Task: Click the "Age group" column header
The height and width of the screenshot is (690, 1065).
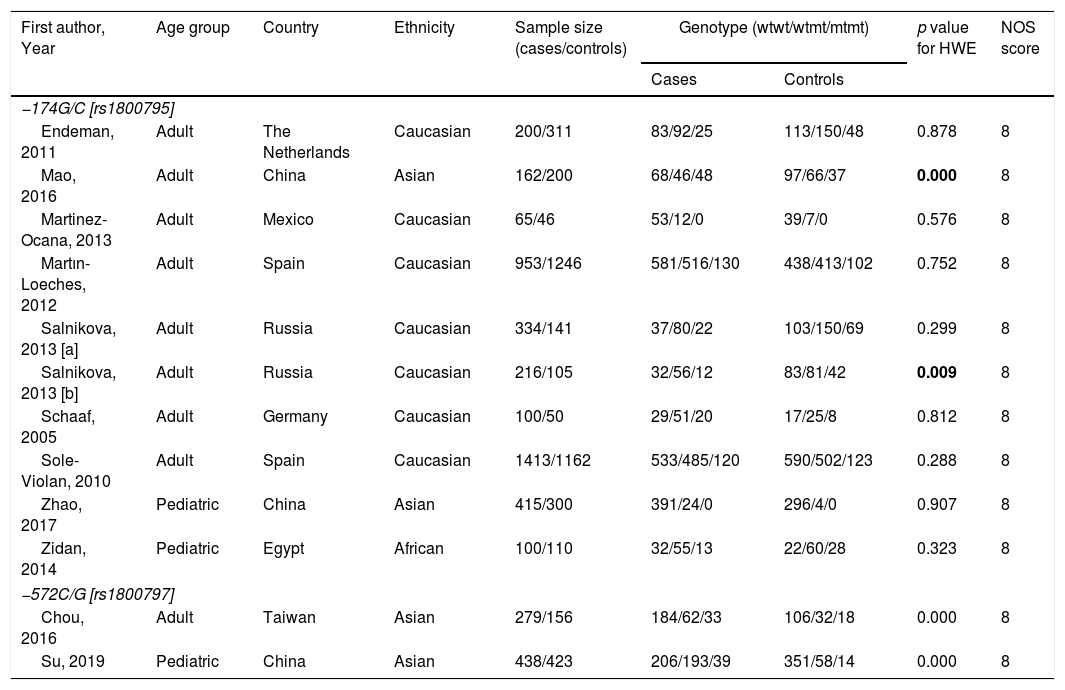Action: (x=193, y=28)
